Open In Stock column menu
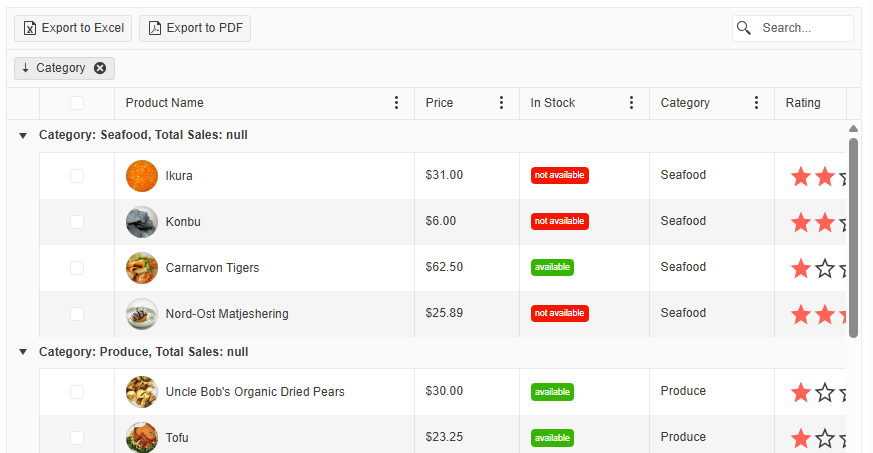The width and height of the screenshot is (873, 453). pos(631,103)
